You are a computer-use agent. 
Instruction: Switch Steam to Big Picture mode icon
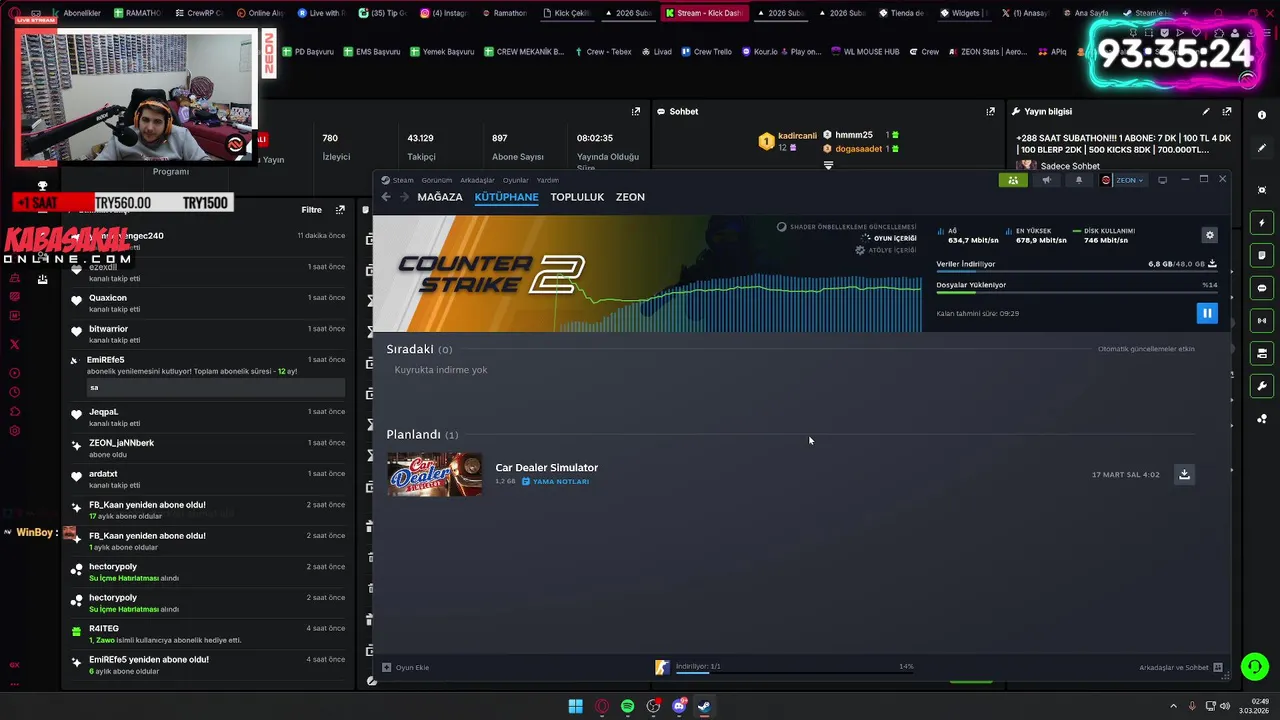1162,180
